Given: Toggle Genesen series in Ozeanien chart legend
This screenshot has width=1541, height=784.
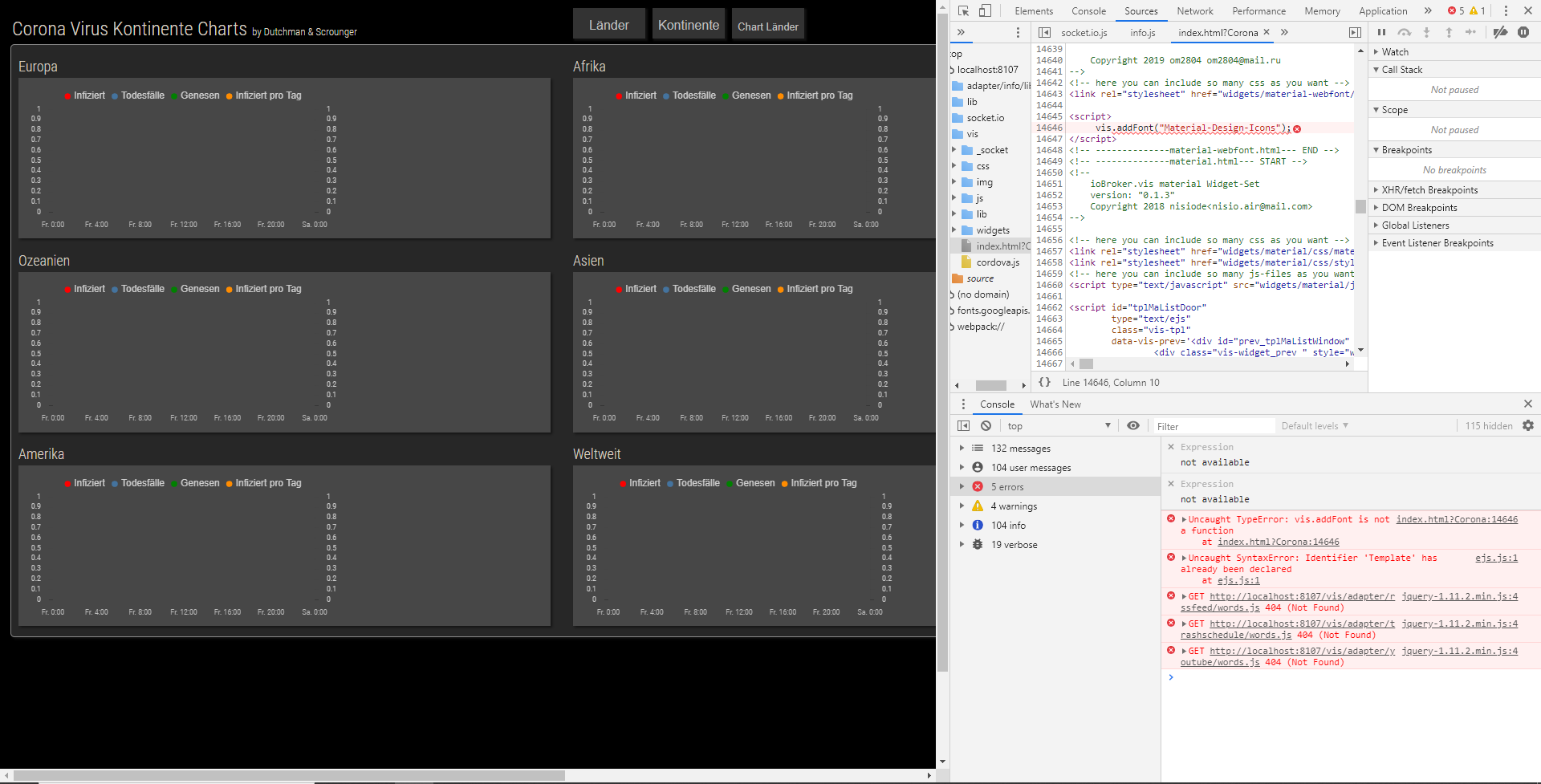Looking at the screenshot, I should click(195, 289).
